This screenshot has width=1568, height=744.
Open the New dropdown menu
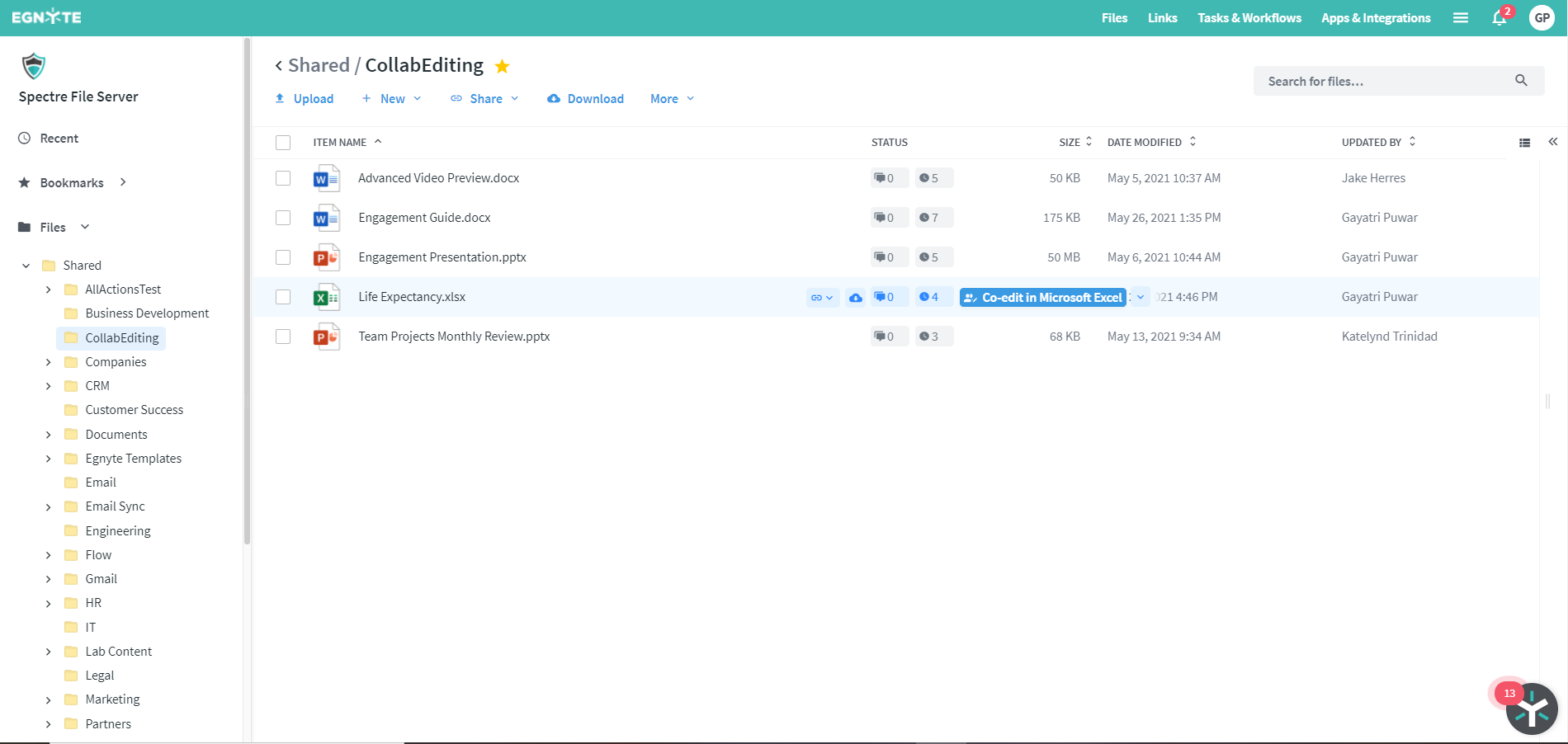pos(392,99)
